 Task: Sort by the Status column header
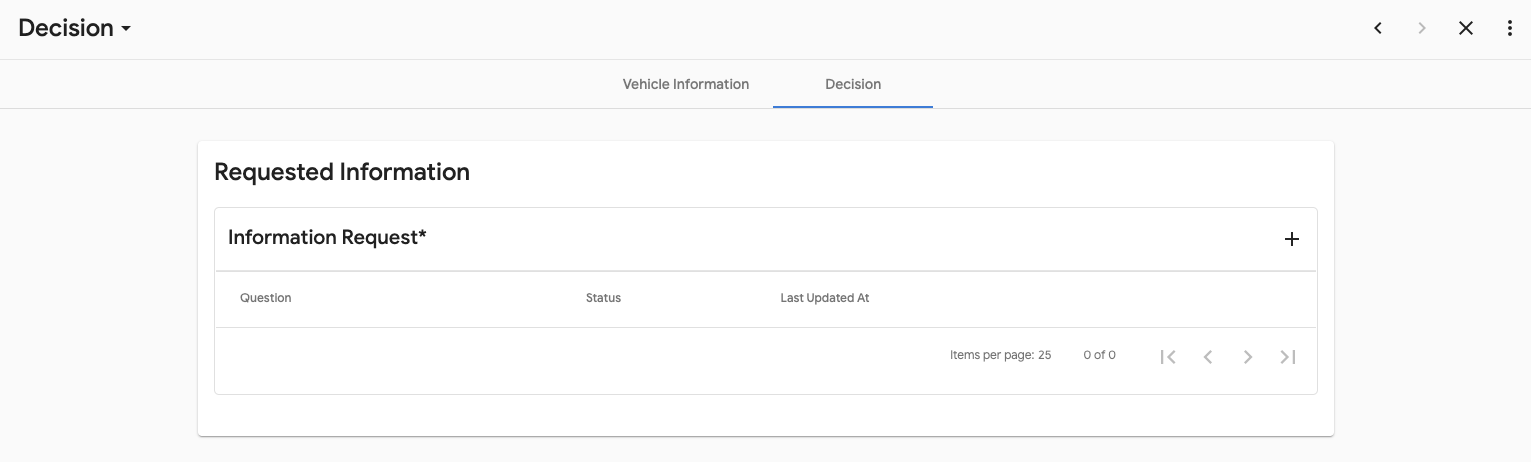coord(603,298)
